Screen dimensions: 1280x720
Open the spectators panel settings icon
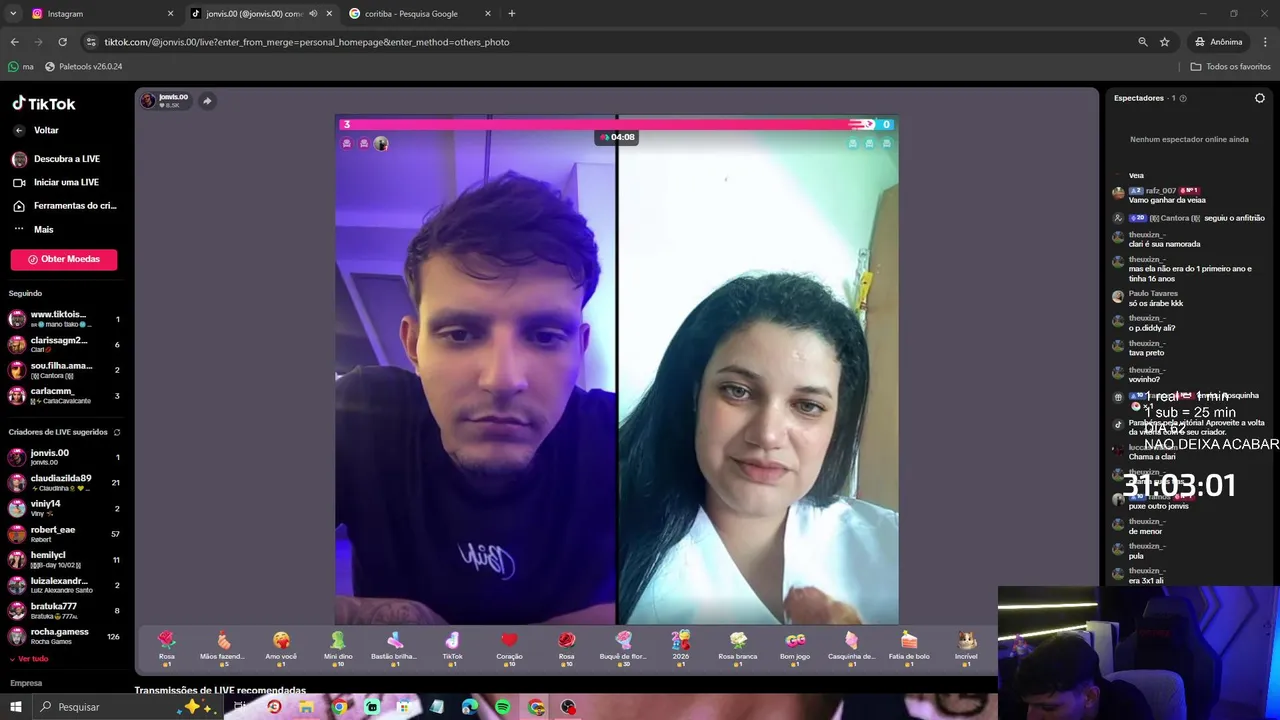[x=1260, y=98]
